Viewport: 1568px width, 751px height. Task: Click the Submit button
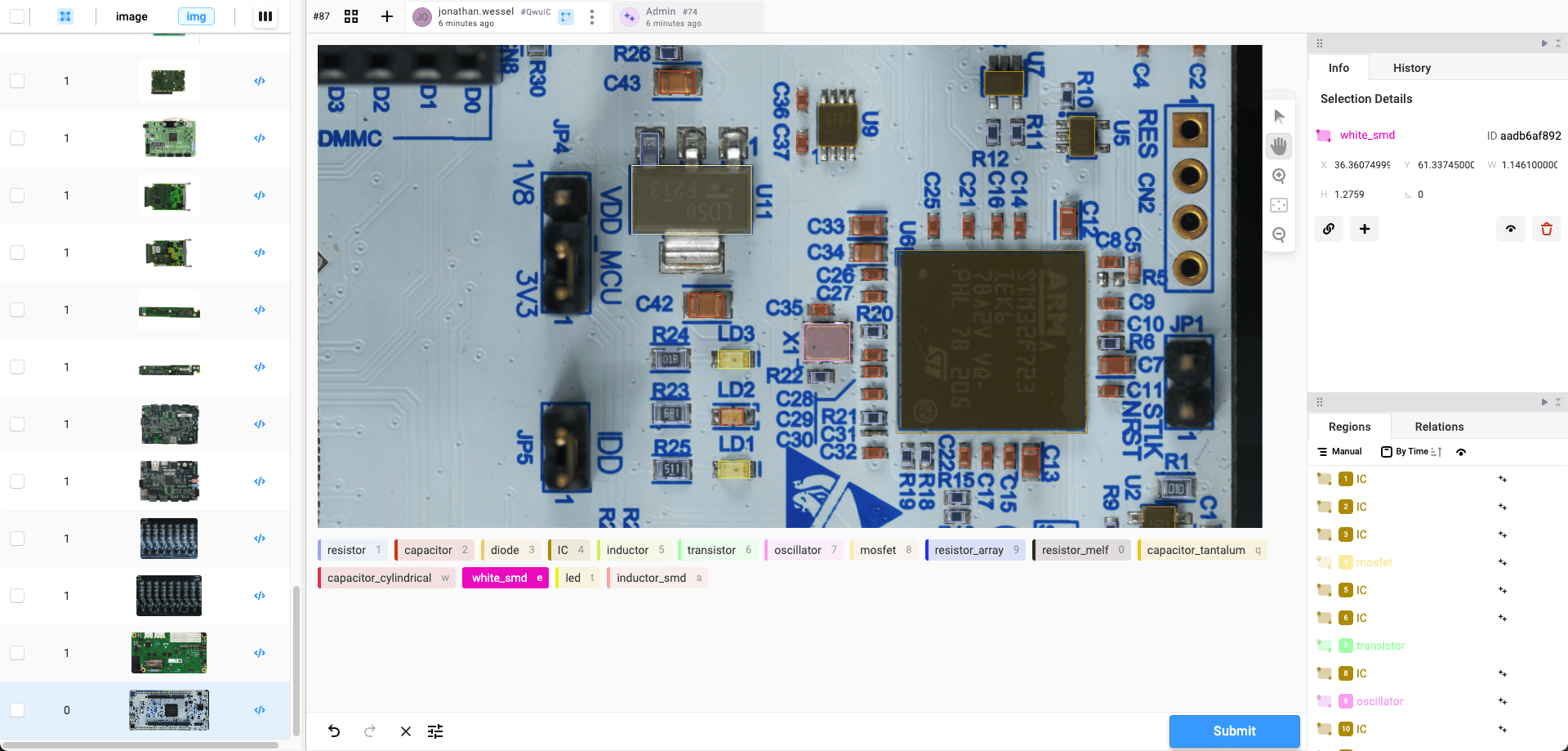click(1234, 731)
